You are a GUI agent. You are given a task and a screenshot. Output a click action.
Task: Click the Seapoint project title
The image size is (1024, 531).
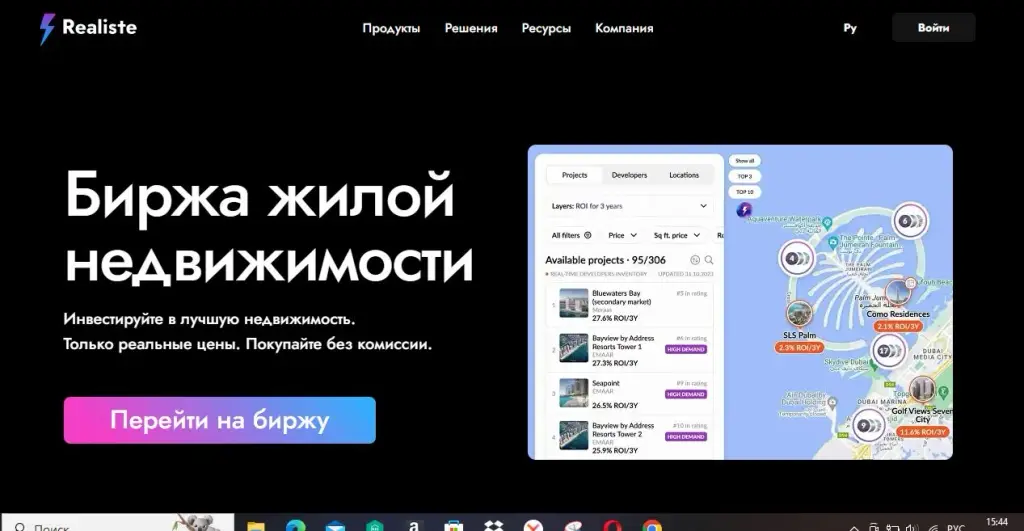tap(605, 383)
